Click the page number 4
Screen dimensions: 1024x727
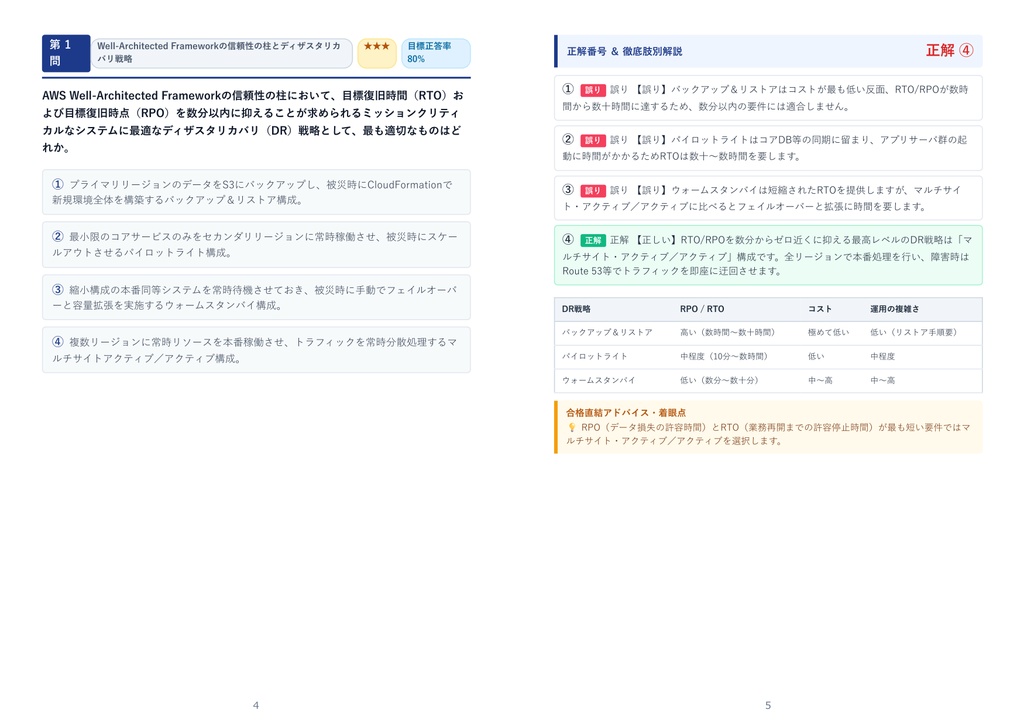256,705
